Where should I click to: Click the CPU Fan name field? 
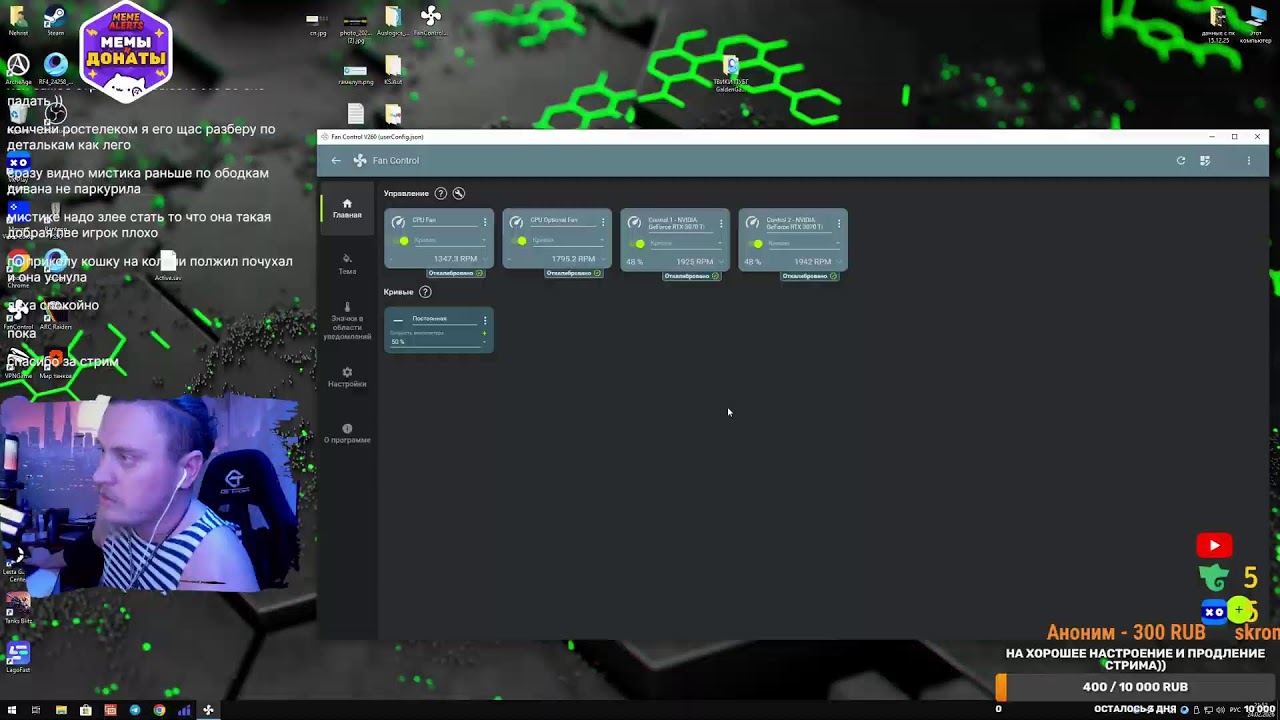point(443,221)
